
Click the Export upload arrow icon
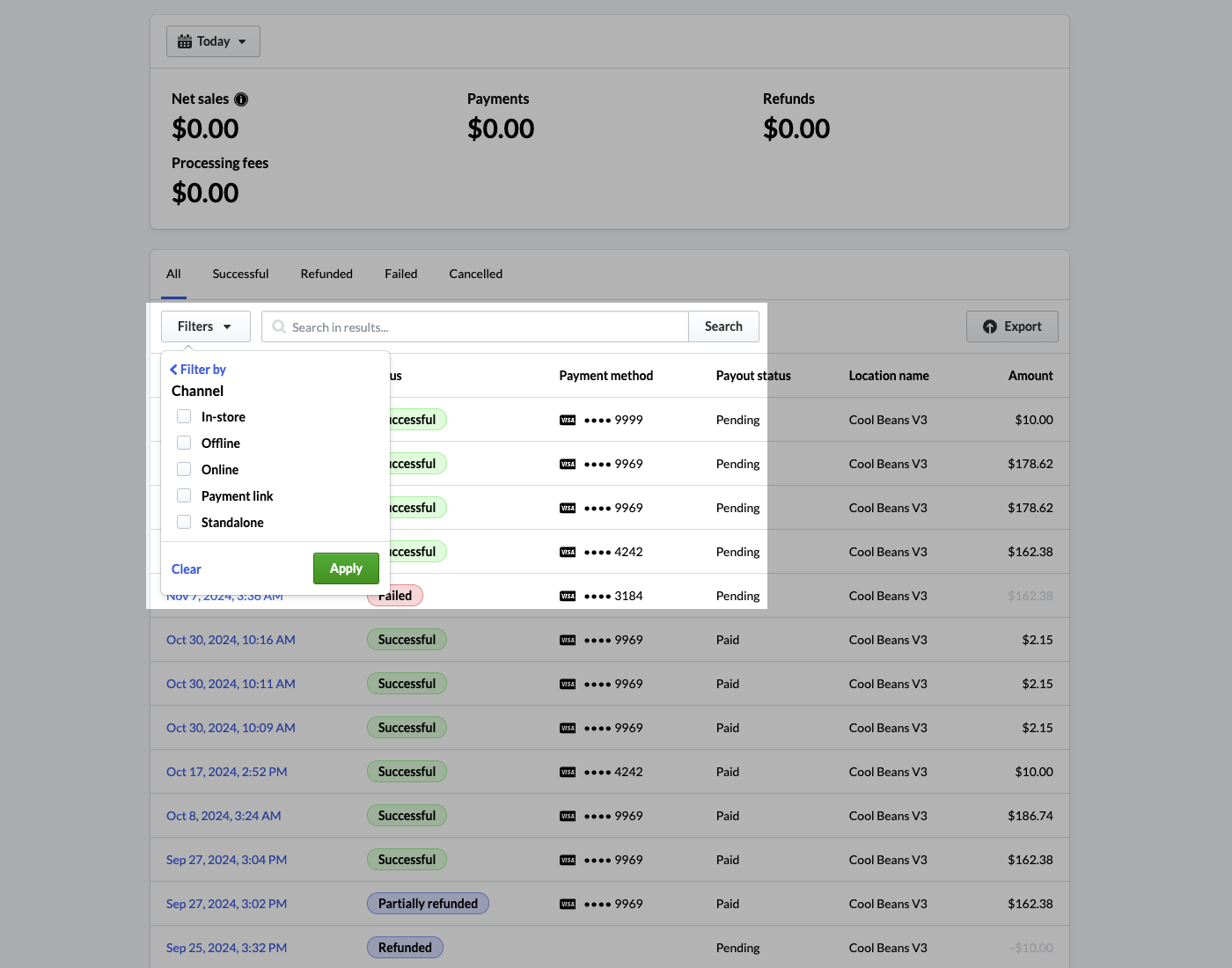point(990,326)
